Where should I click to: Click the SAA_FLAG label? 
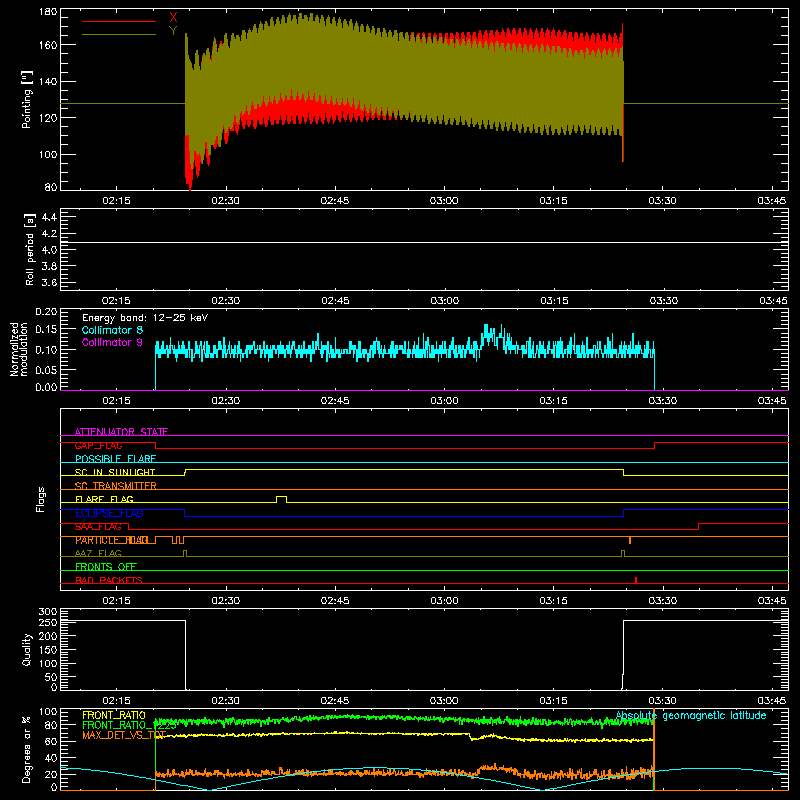(x=98, y=527)
